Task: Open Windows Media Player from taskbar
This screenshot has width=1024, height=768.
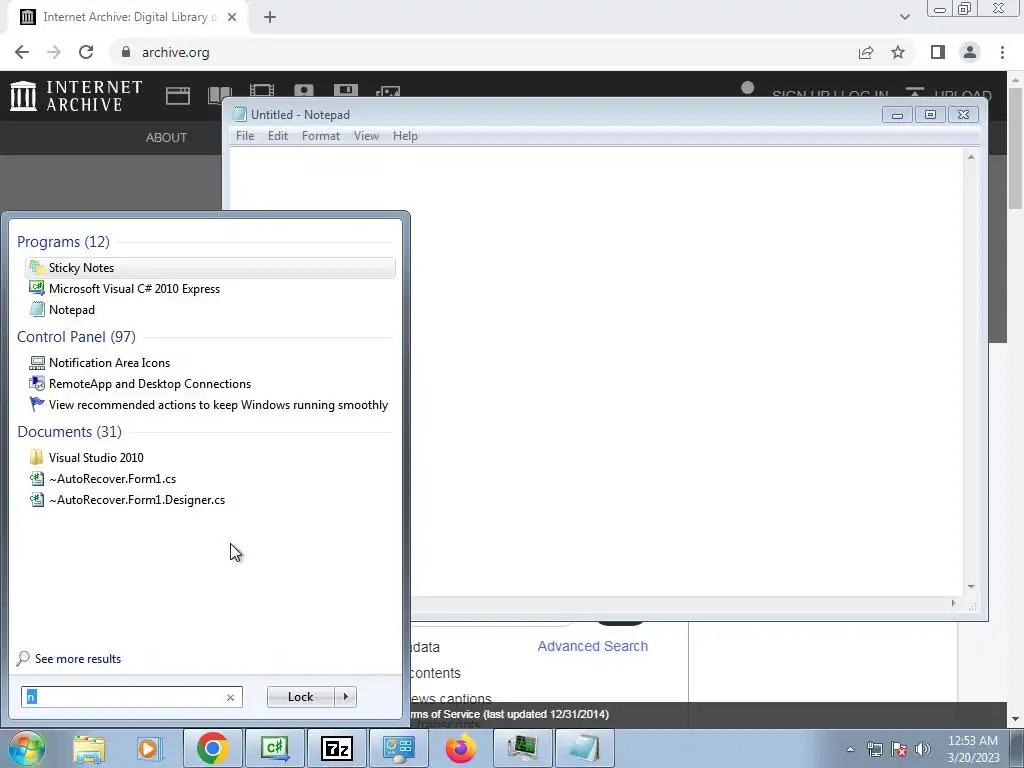Action: (x=149, y=748)
